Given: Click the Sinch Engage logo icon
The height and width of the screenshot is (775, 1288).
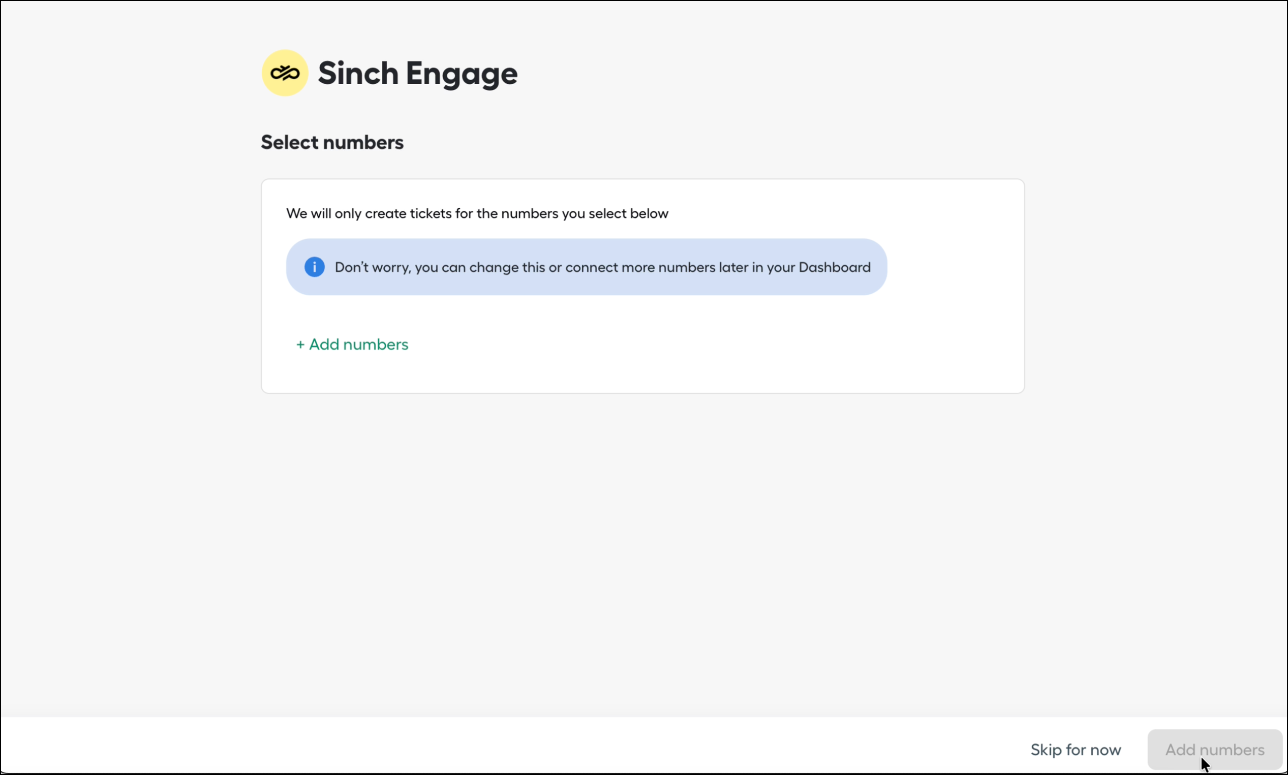Looking at the screenshot, I should 285,73.
